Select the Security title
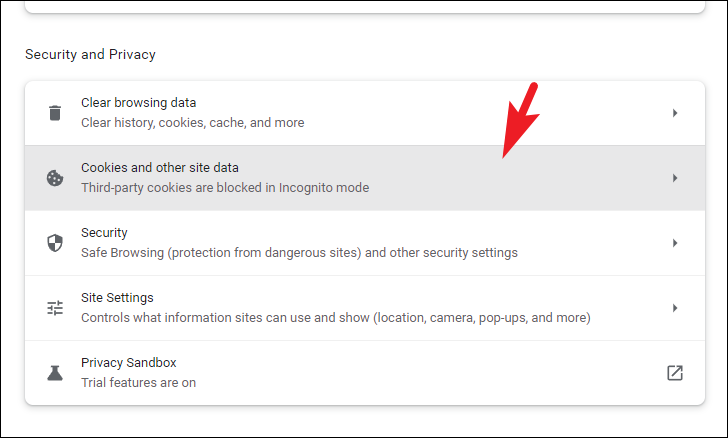The image size is (728, 438). [104, 232]
